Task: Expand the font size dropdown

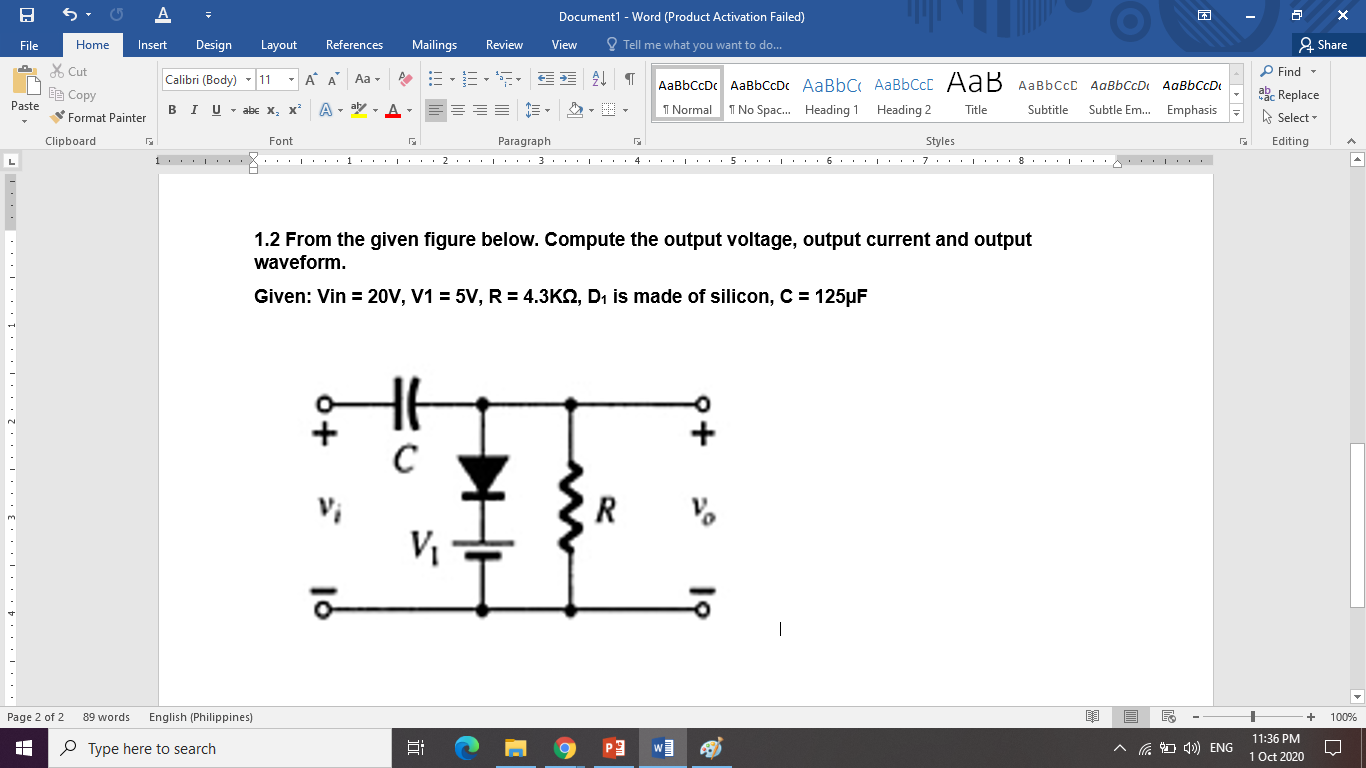Action: [x=291, y=79]
